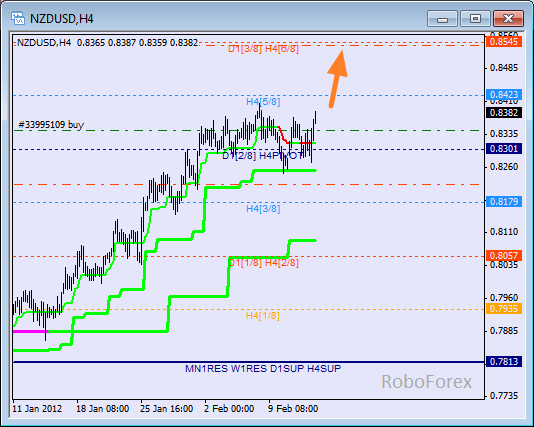
Task: Click the D1[1/8] H4[2/8] level label
Action: tap(263, 263)
